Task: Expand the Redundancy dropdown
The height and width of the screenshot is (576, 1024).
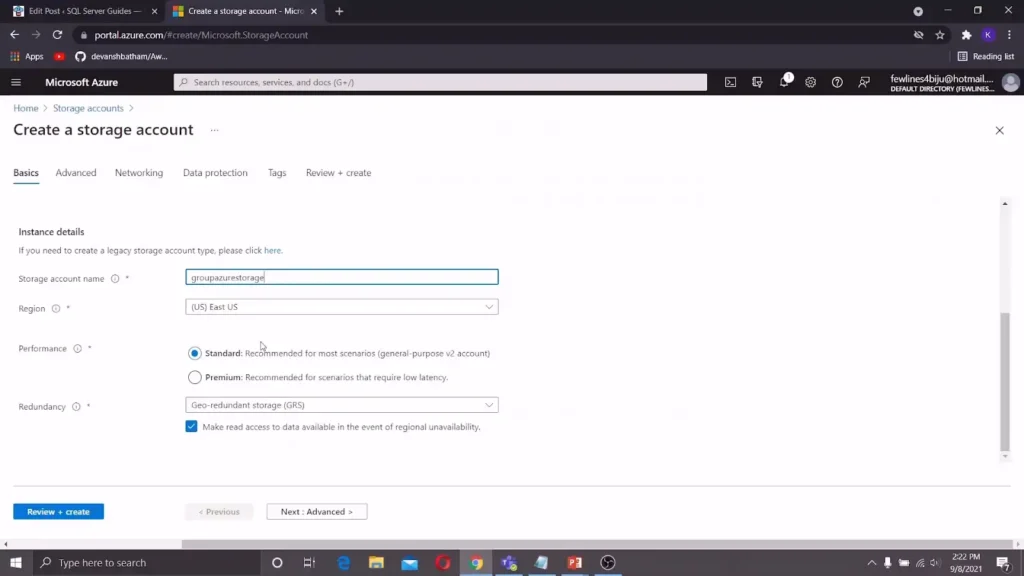Action: [342, 405]
